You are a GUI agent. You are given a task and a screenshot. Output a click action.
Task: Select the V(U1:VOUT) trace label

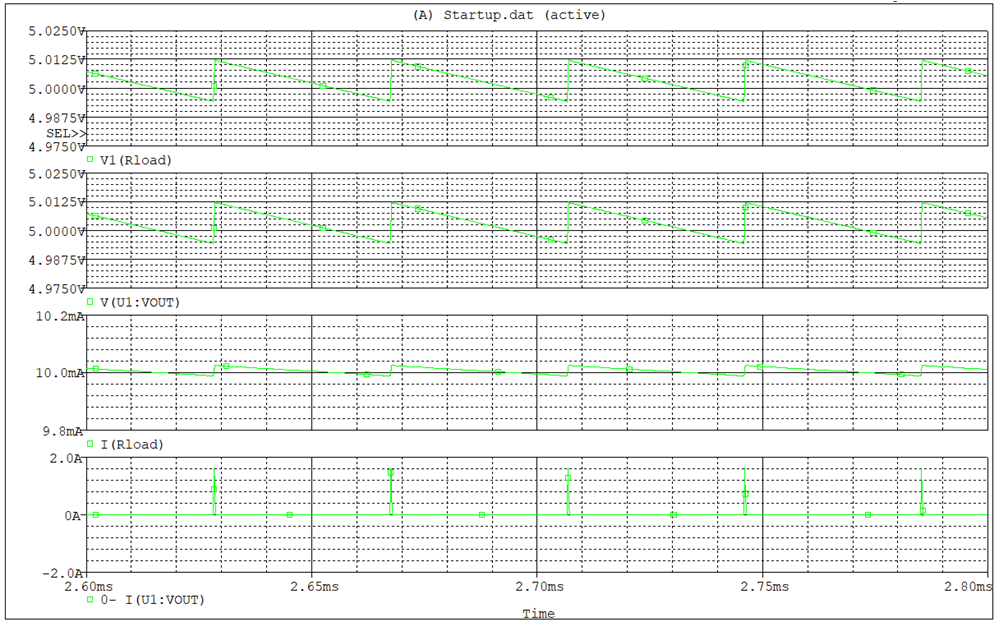pyautogui.click(x=139, y=302)
